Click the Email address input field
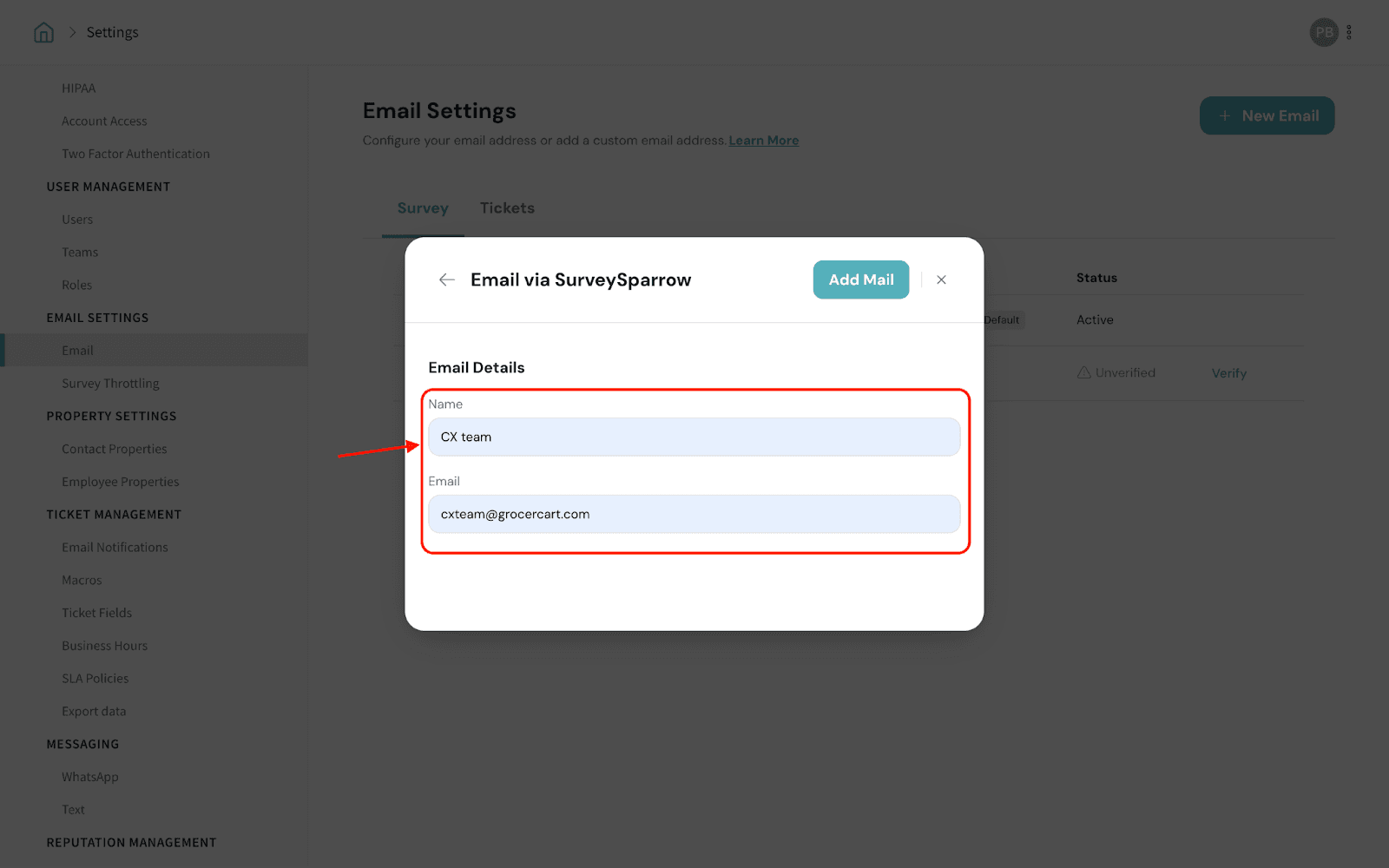The image size is (1389, 868). (694, 515)
